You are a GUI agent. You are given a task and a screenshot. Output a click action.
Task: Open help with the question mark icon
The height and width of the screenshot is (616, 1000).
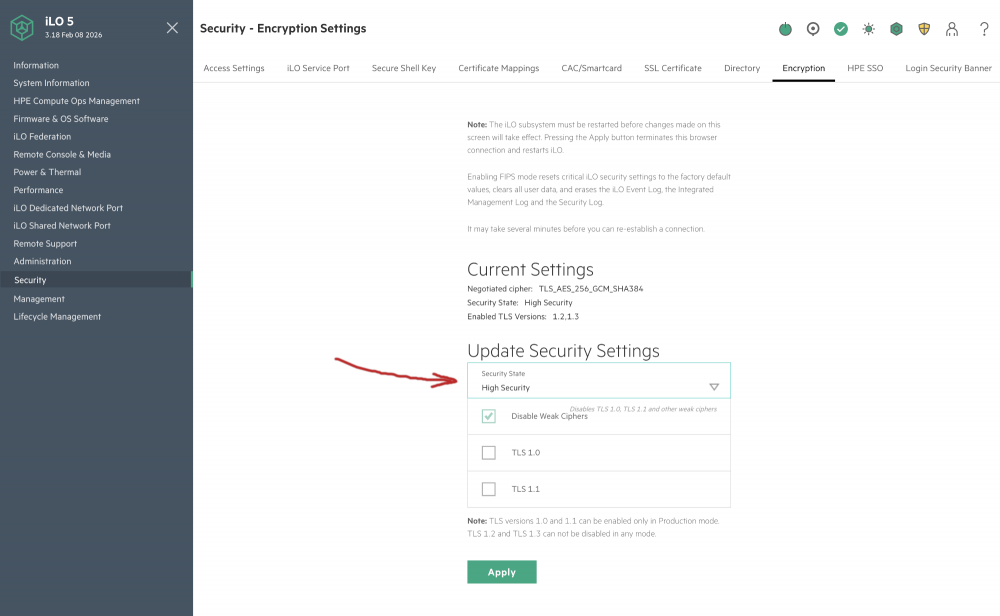984,29
